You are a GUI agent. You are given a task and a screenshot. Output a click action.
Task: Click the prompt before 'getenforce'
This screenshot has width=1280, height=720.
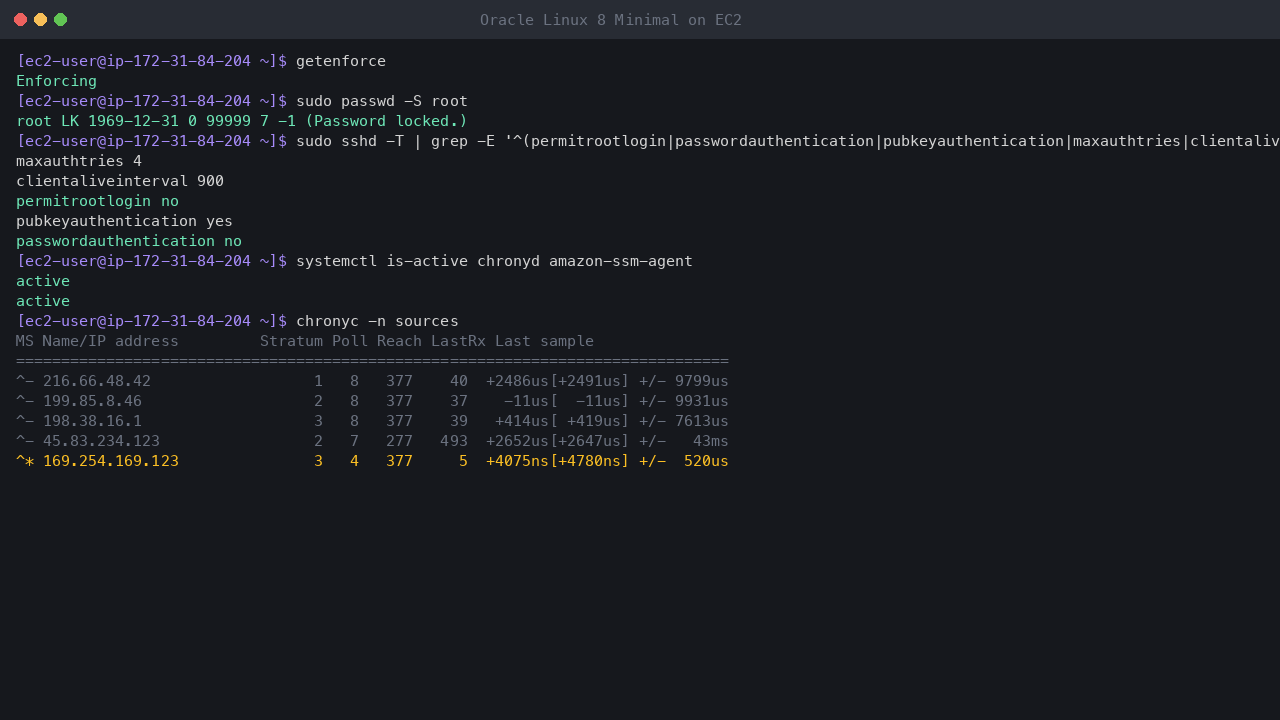(151, 61)
